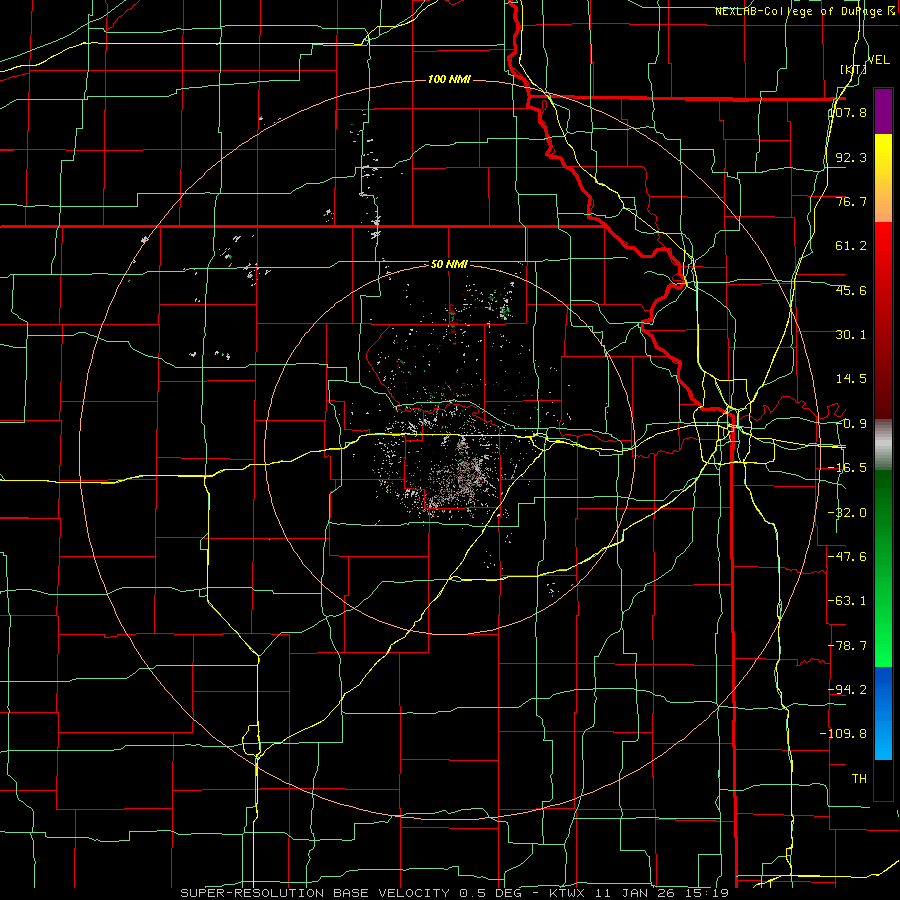Viewport: 900px width, 900px height.
Task: Click the TH label on the legend
Action: pos(859,778)
